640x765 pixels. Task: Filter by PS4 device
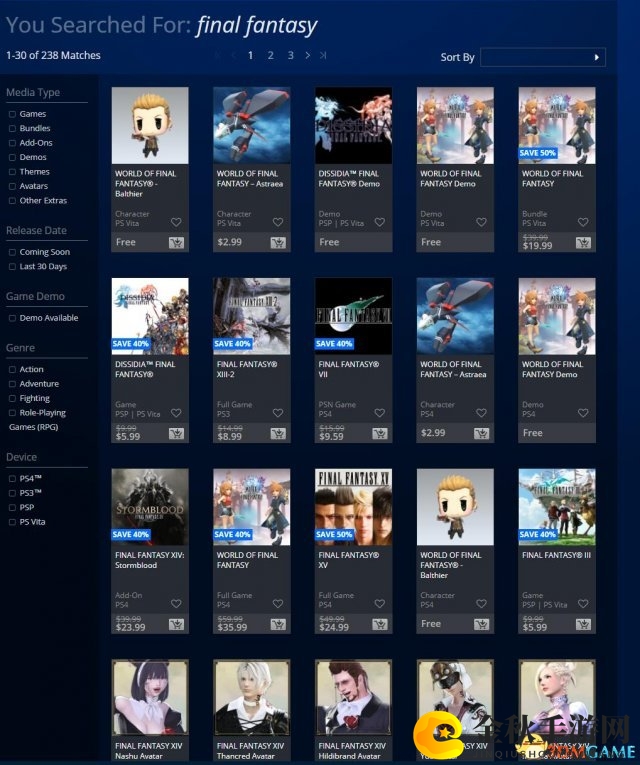click(x=13, y=479)
